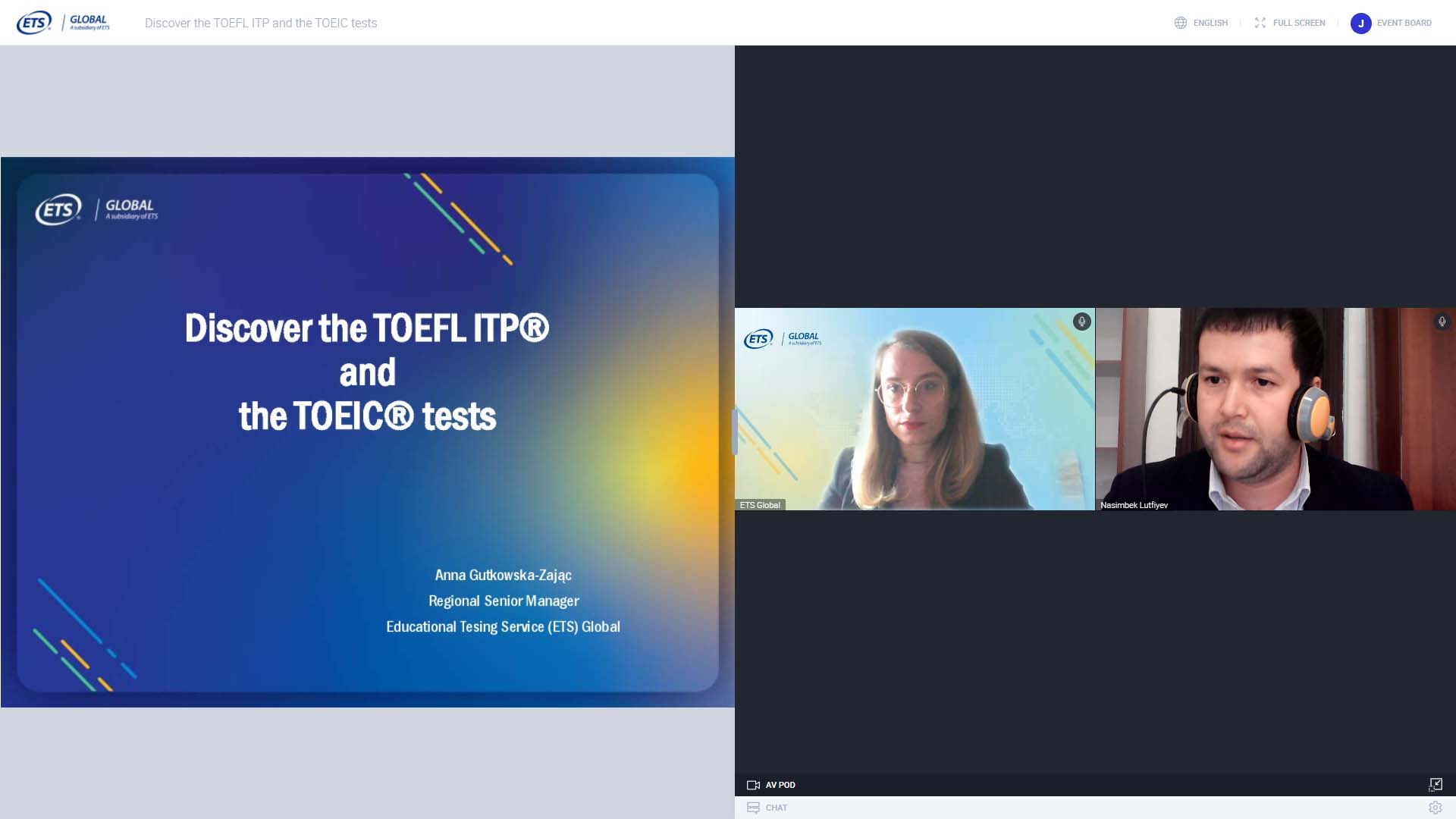The image size is (1456, 819).
Task: Click the J user avatar
Action: pos(1361,24)
